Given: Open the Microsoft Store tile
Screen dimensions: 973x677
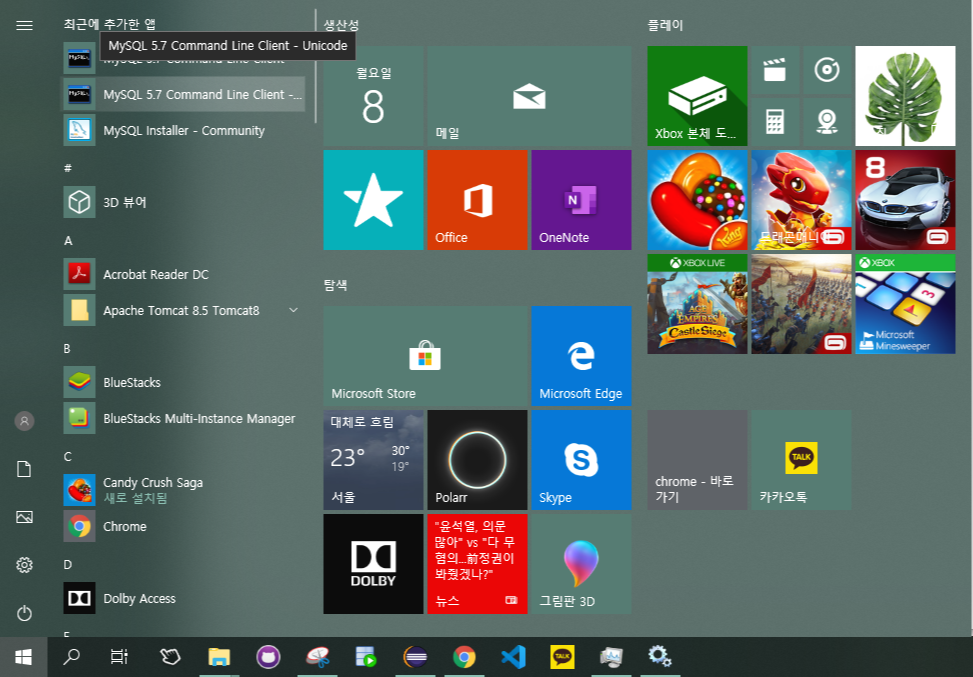Looking at the screenshot, I should tap(425, 356).
